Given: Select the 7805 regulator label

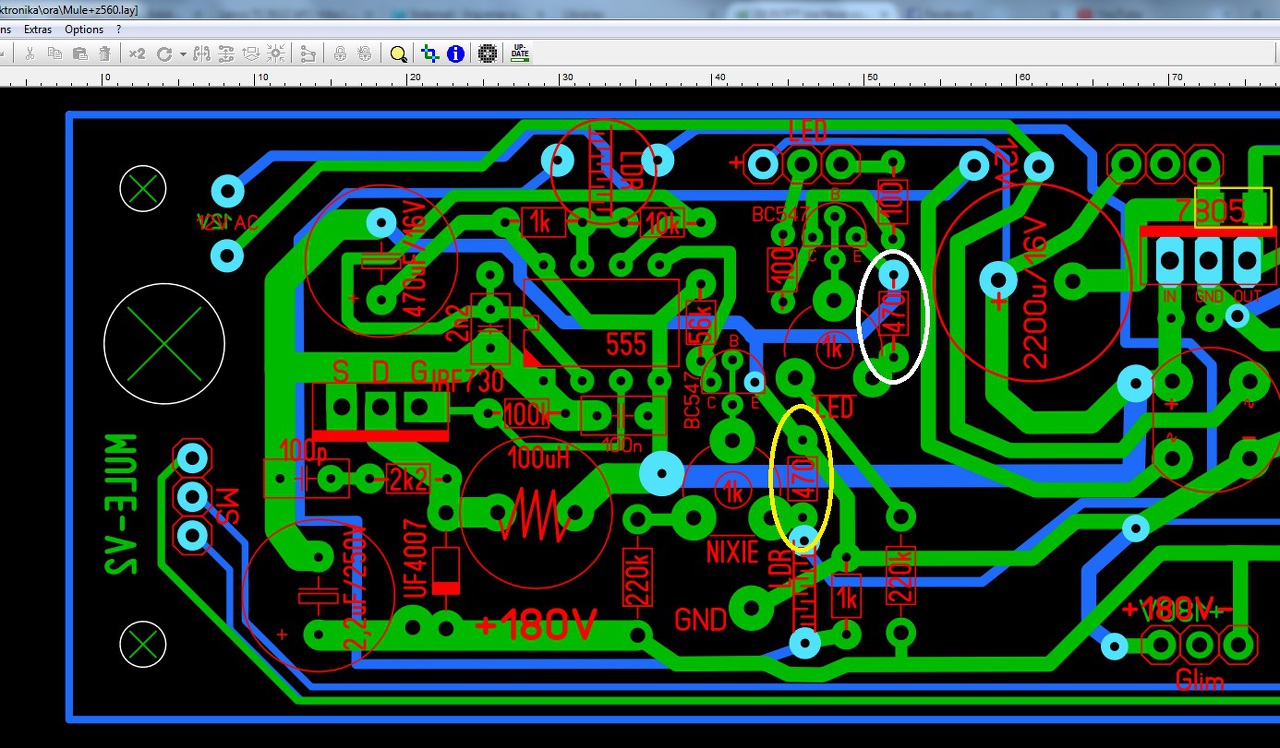Looking at the screenshot, I should point(1209,210).
